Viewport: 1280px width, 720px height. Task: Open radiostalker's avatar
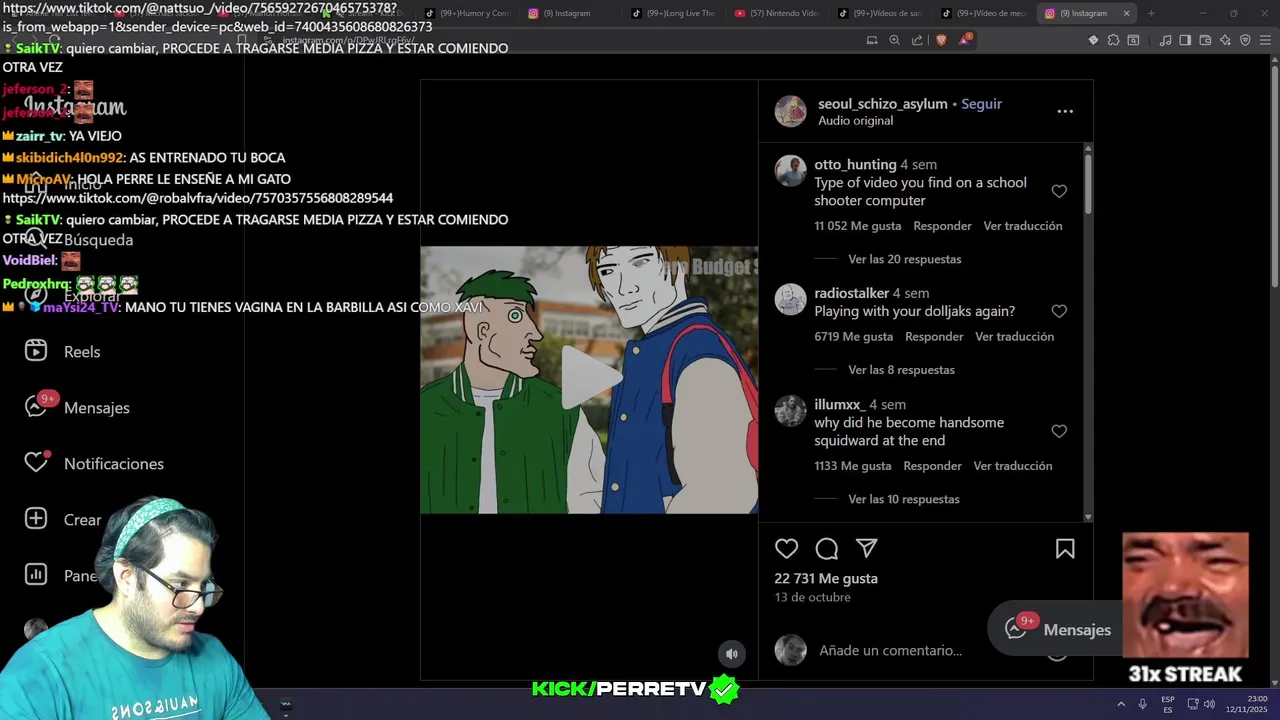pyautogui.click(x=790, y=299)
